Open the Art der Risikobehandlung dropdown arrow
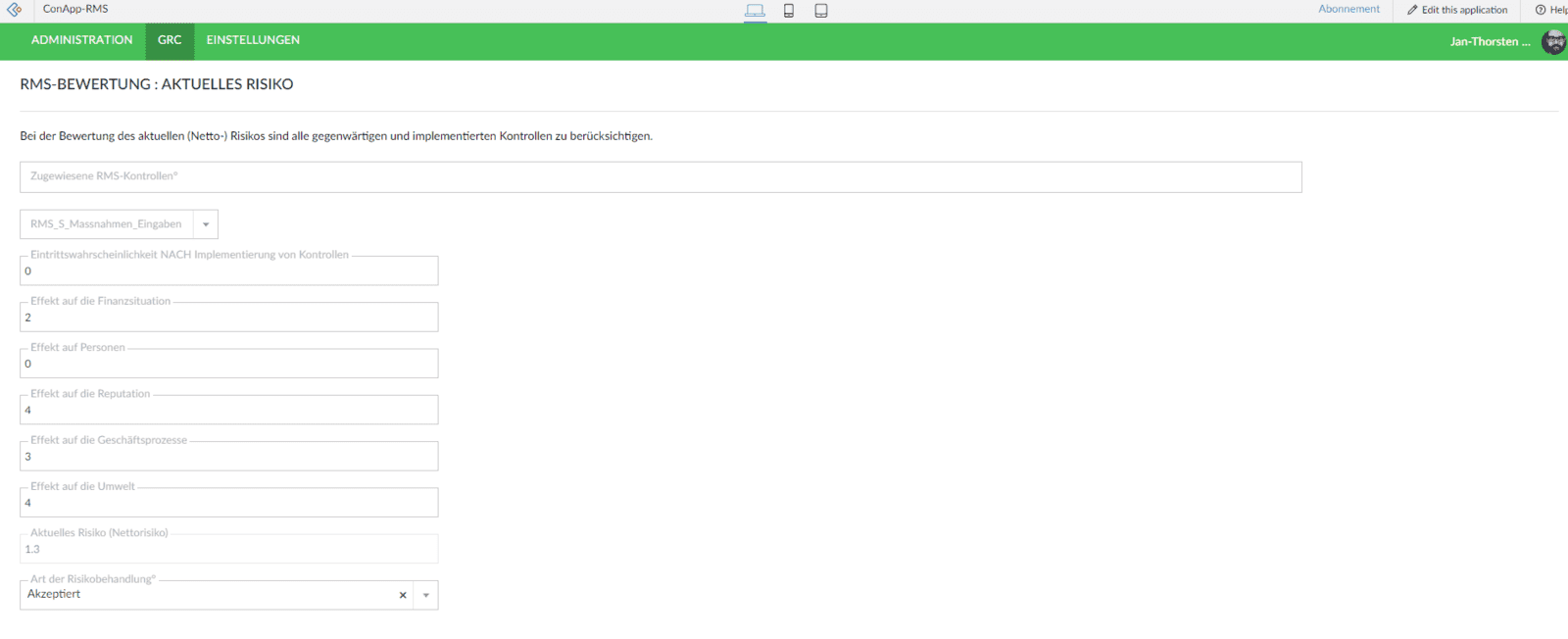 coord(426,595)
